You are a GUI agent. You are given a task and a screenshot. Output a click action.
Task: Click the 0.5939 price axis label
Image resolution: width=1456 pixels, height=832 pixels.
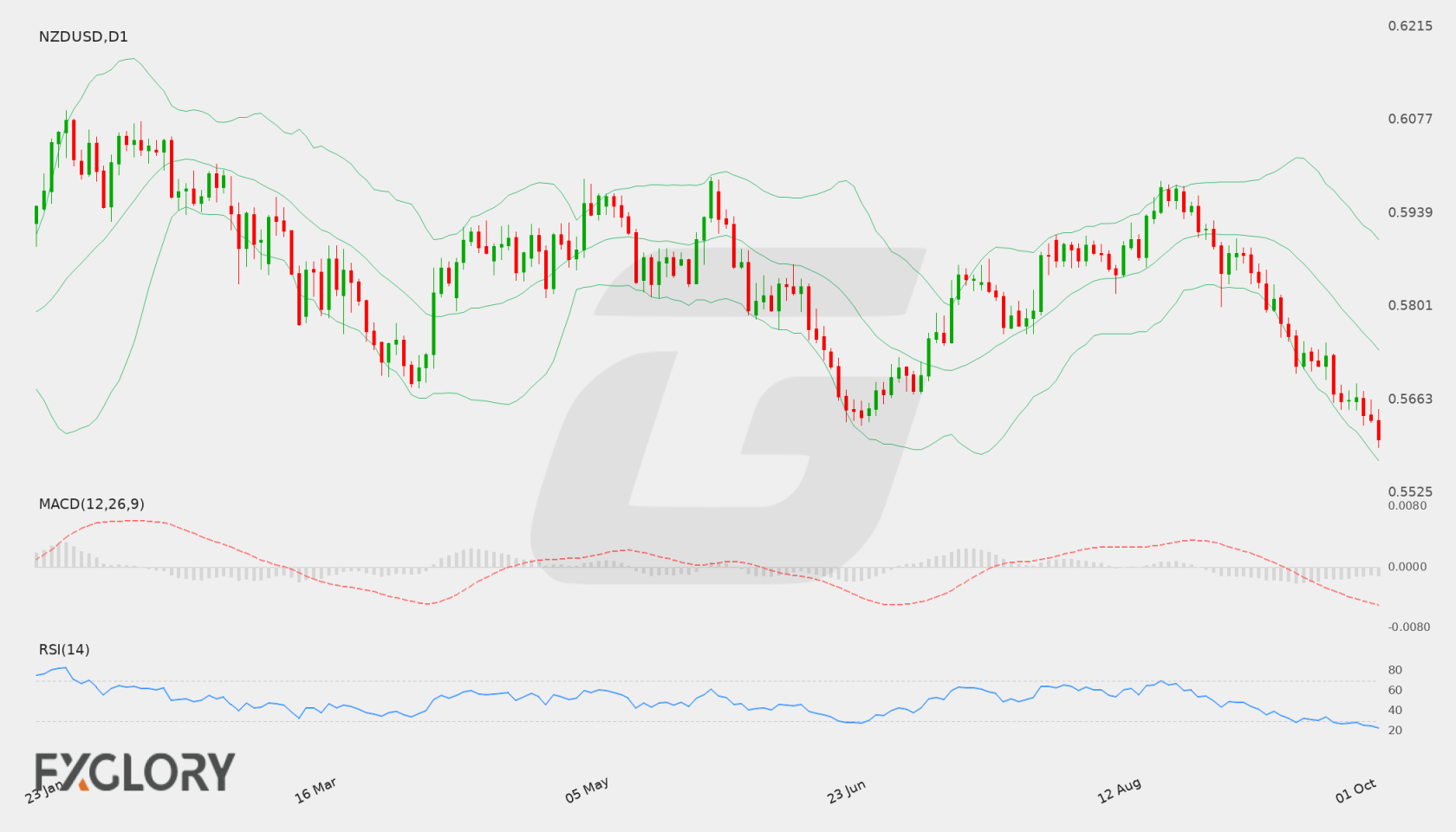1410,212
